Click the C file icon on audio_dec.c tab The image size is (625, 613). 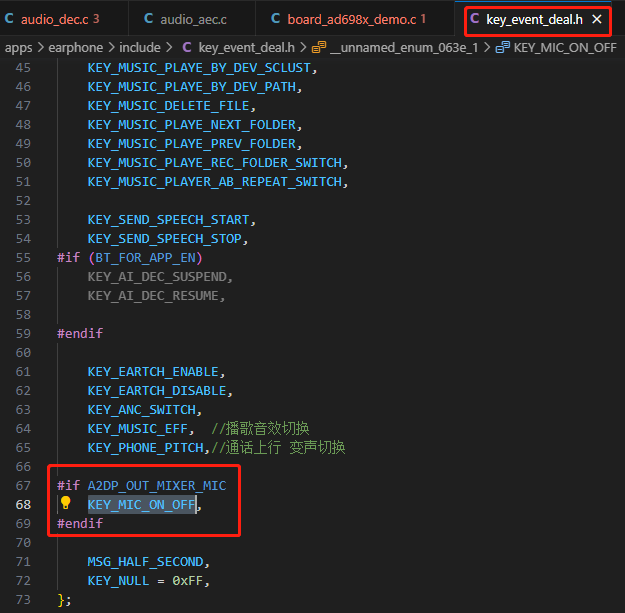9,18
